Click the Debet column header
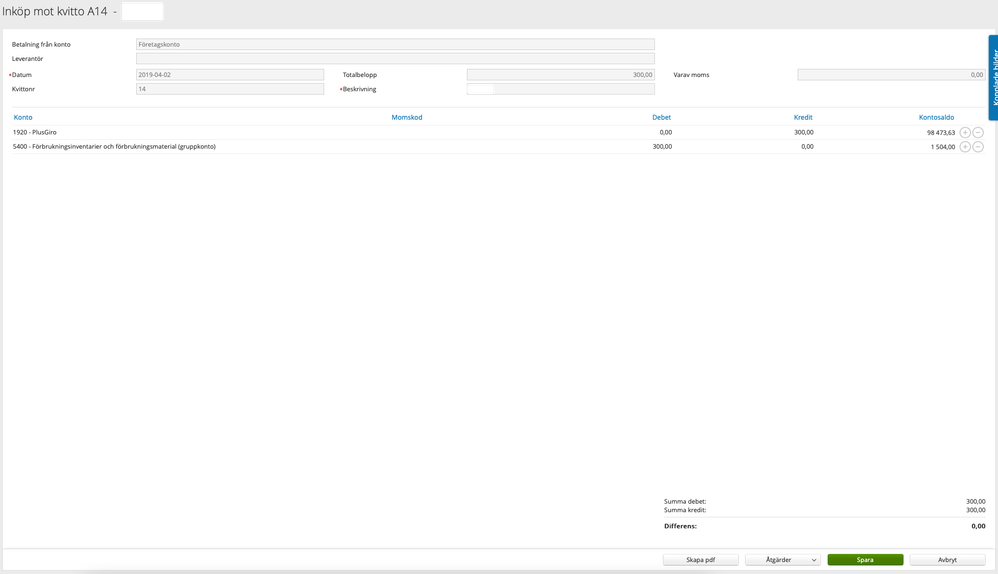The height and width of the screenshot is (574, 998). [x=661, y=117]
